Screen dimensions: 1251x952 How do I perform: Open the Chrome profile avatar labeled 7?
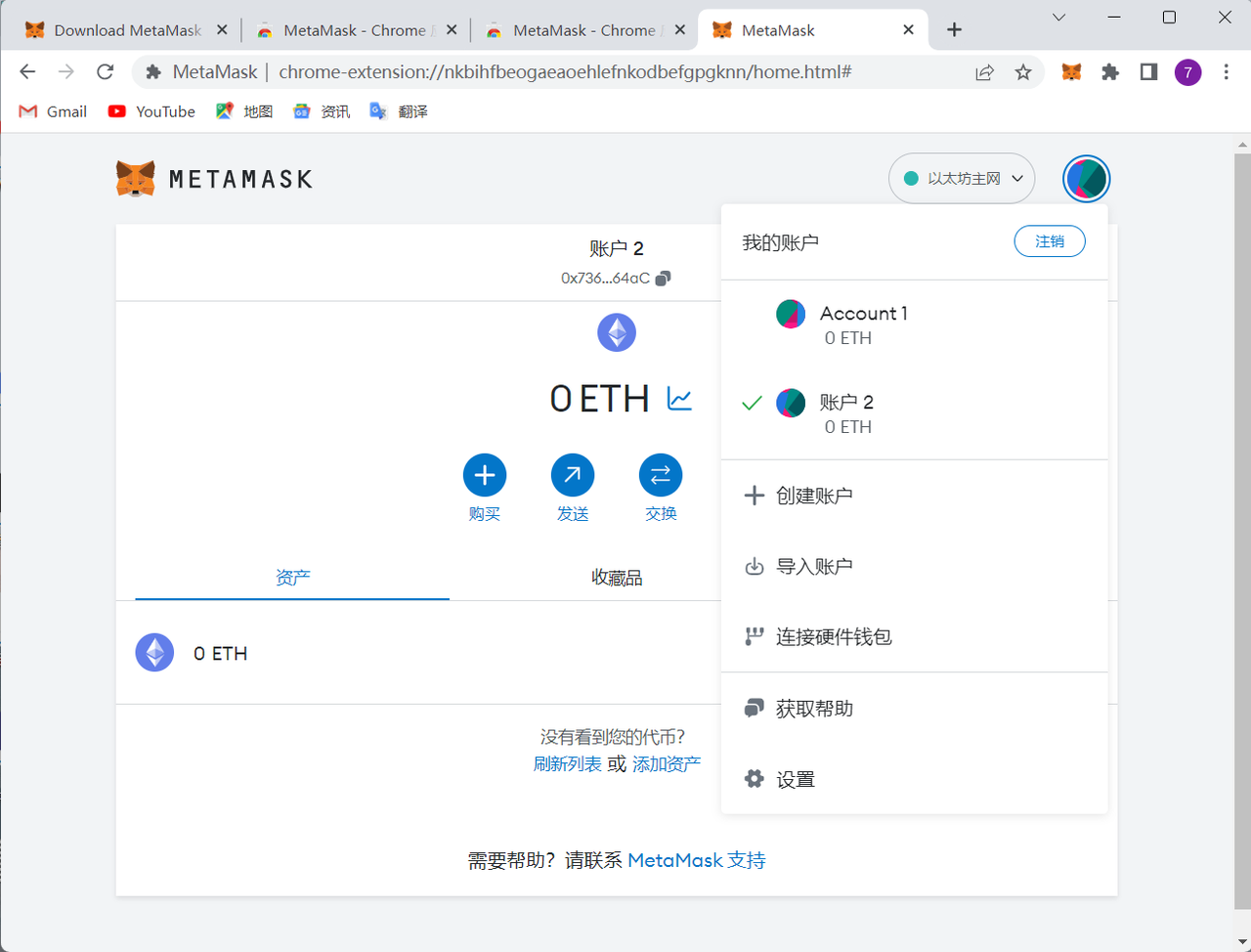point(1187,72)
